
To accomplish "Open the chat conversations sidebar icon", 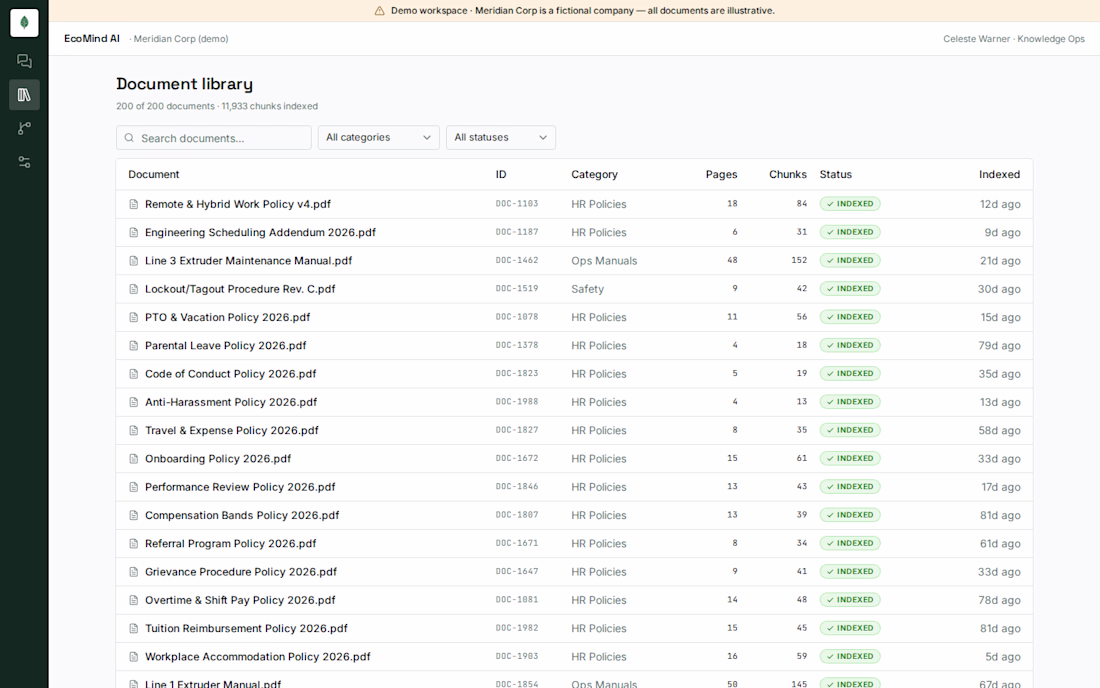I will [24, 61].
